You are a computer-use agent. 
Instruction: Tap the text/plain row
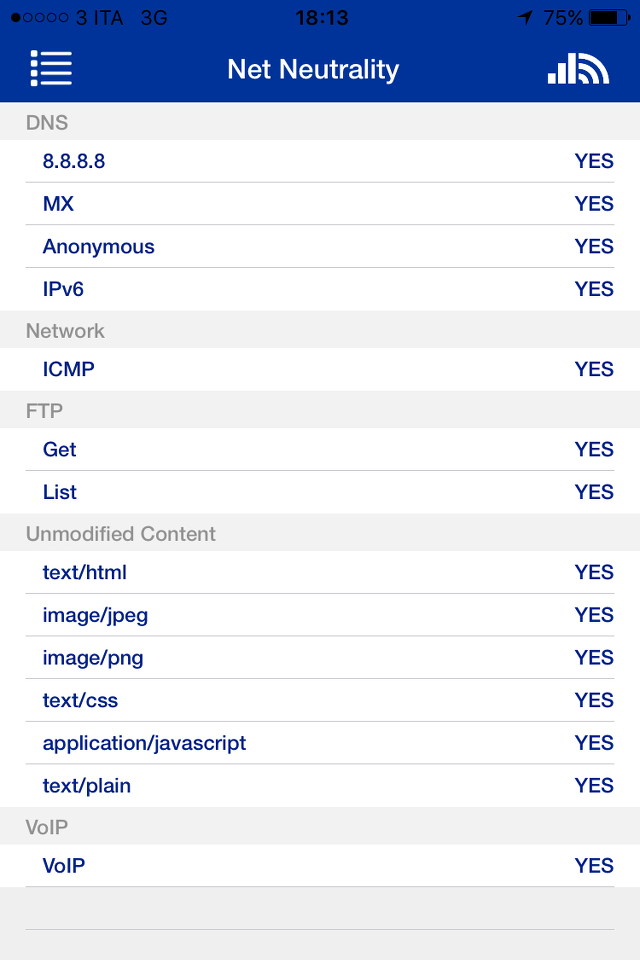[x=320, y=786]
